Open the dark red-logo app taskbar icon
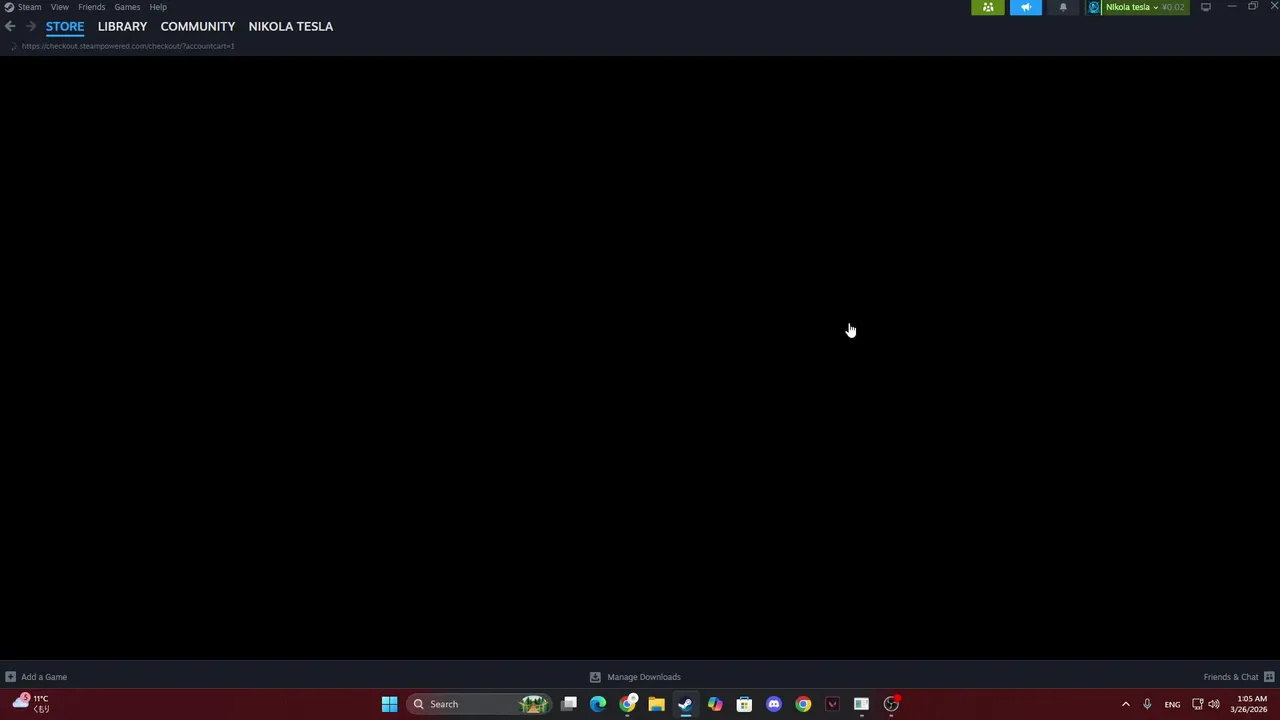Screen dimensions: 1280x720 832,704
